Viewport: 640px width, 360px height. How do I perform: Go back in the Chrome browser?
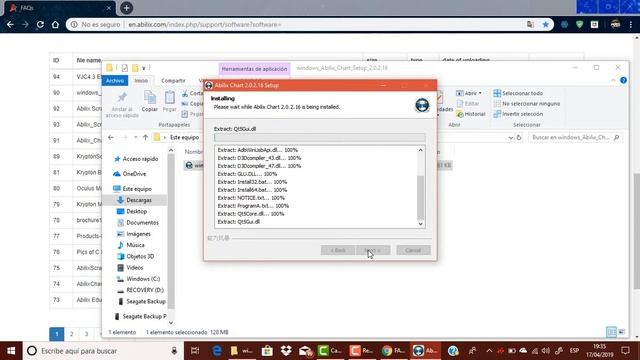[x=10, y=24]
